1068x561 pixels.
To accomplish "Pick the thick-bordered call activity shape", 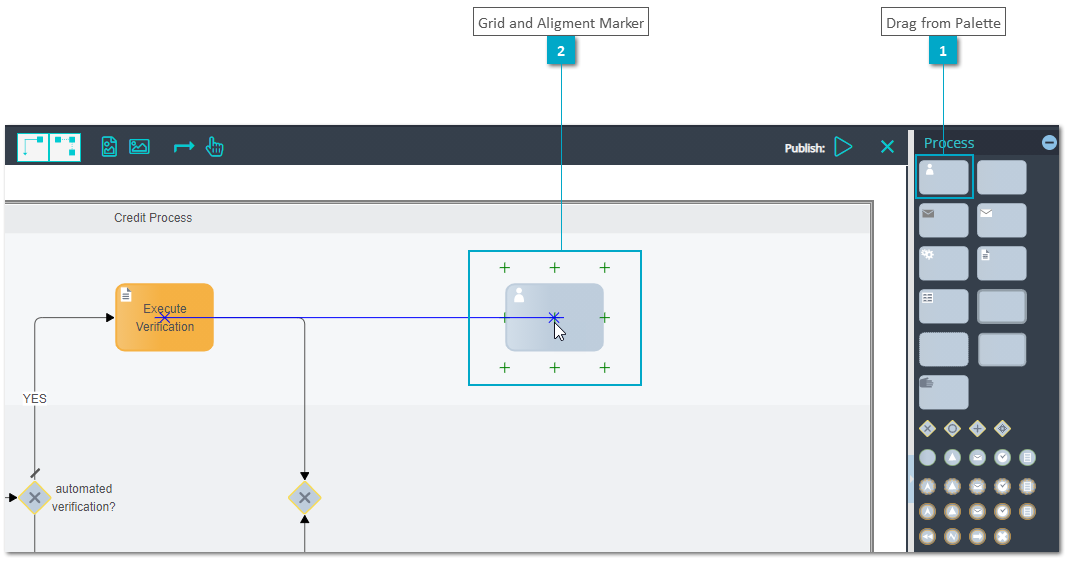I will point(1001,306).
